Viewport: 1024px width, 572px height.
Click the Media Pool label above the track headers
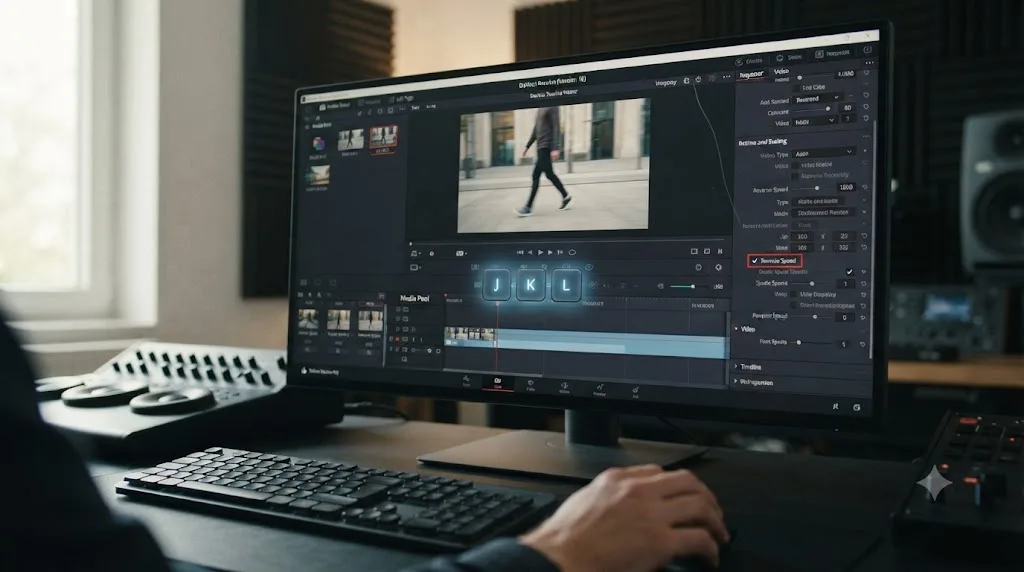point(415,298)
